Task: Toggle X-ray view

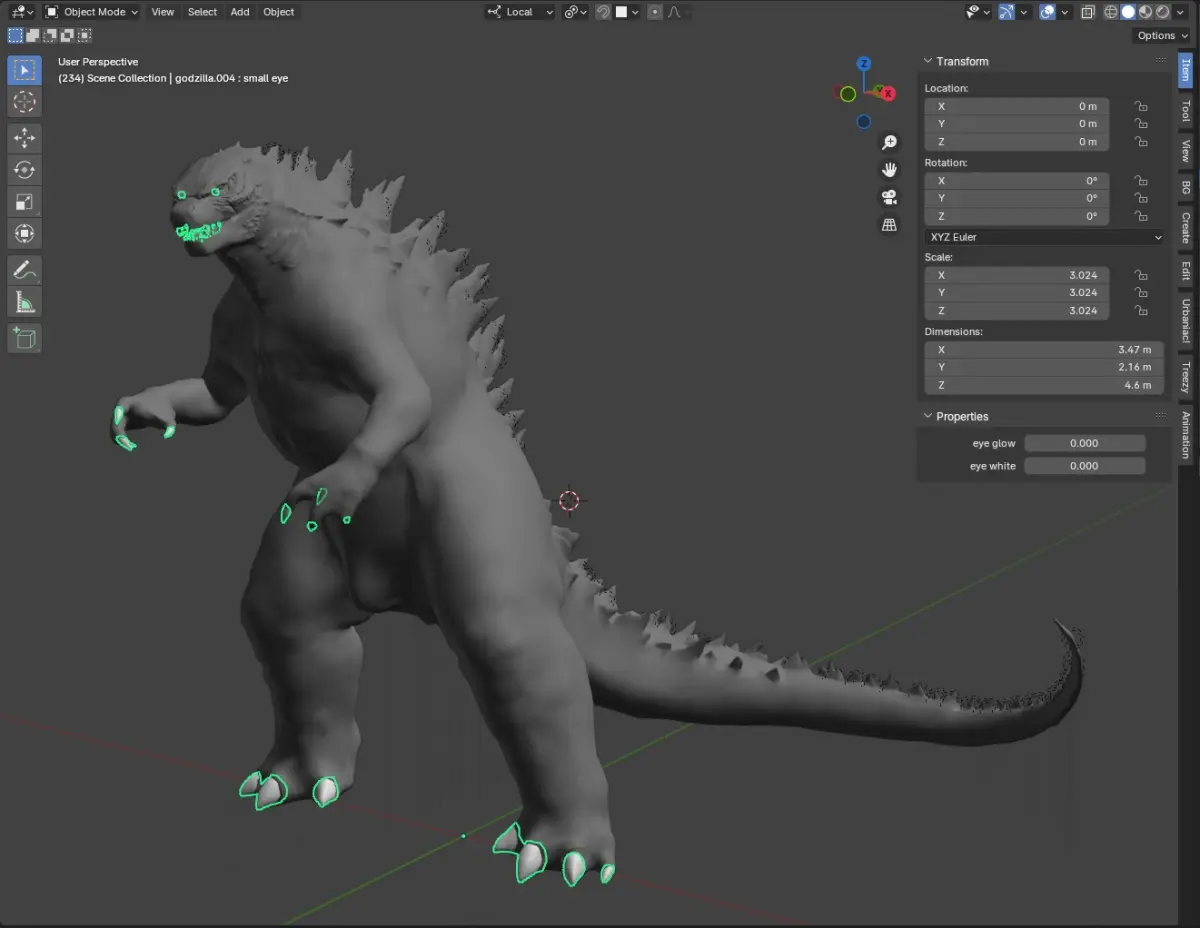Action: point(1088,12)
